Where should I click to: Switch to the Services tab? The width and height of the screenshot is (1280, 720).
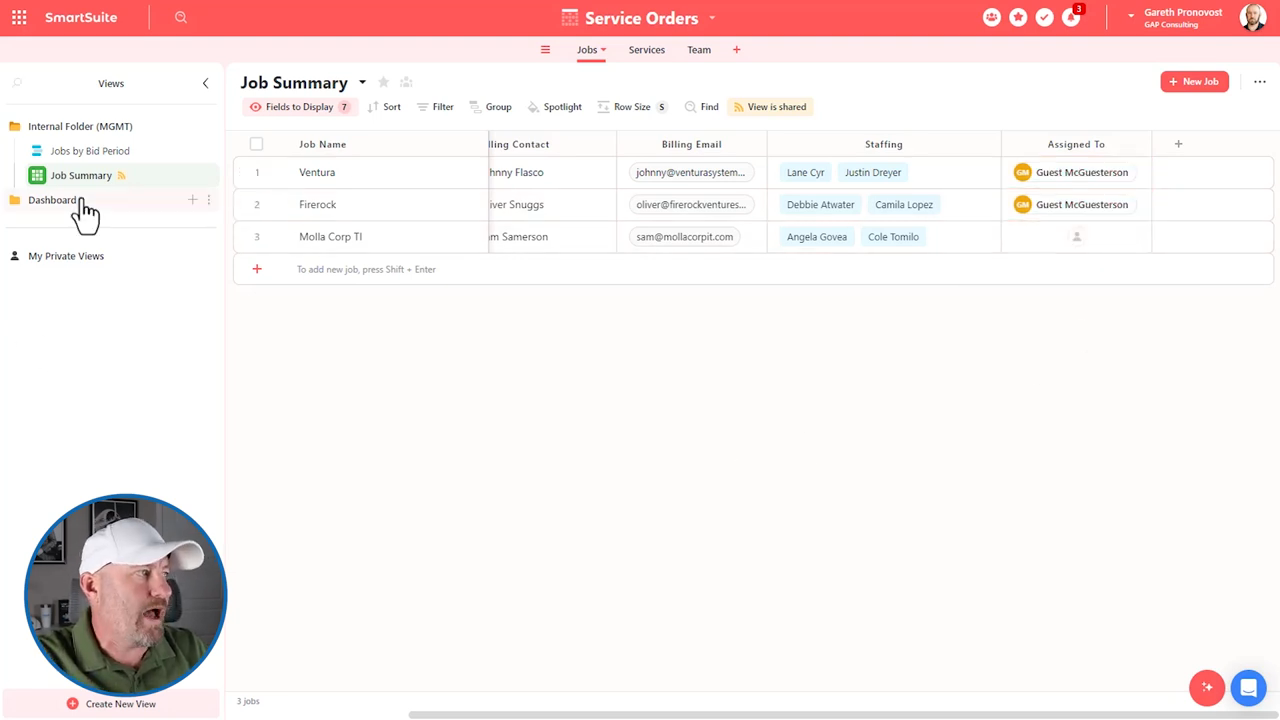pyautogui.click(x=647, y=50)
